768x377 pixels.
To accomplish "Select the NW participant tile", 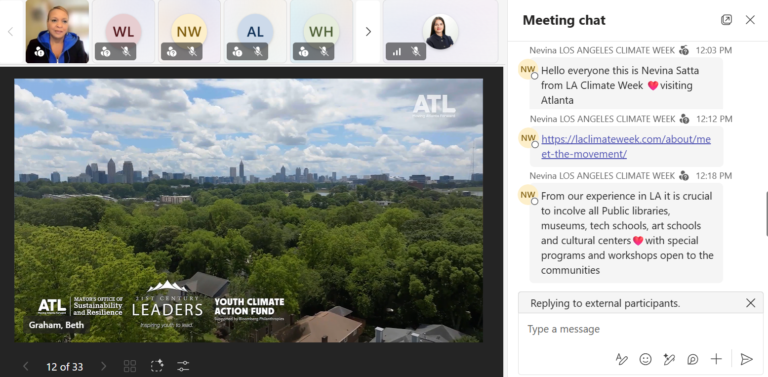I will [x=189, y=32].
